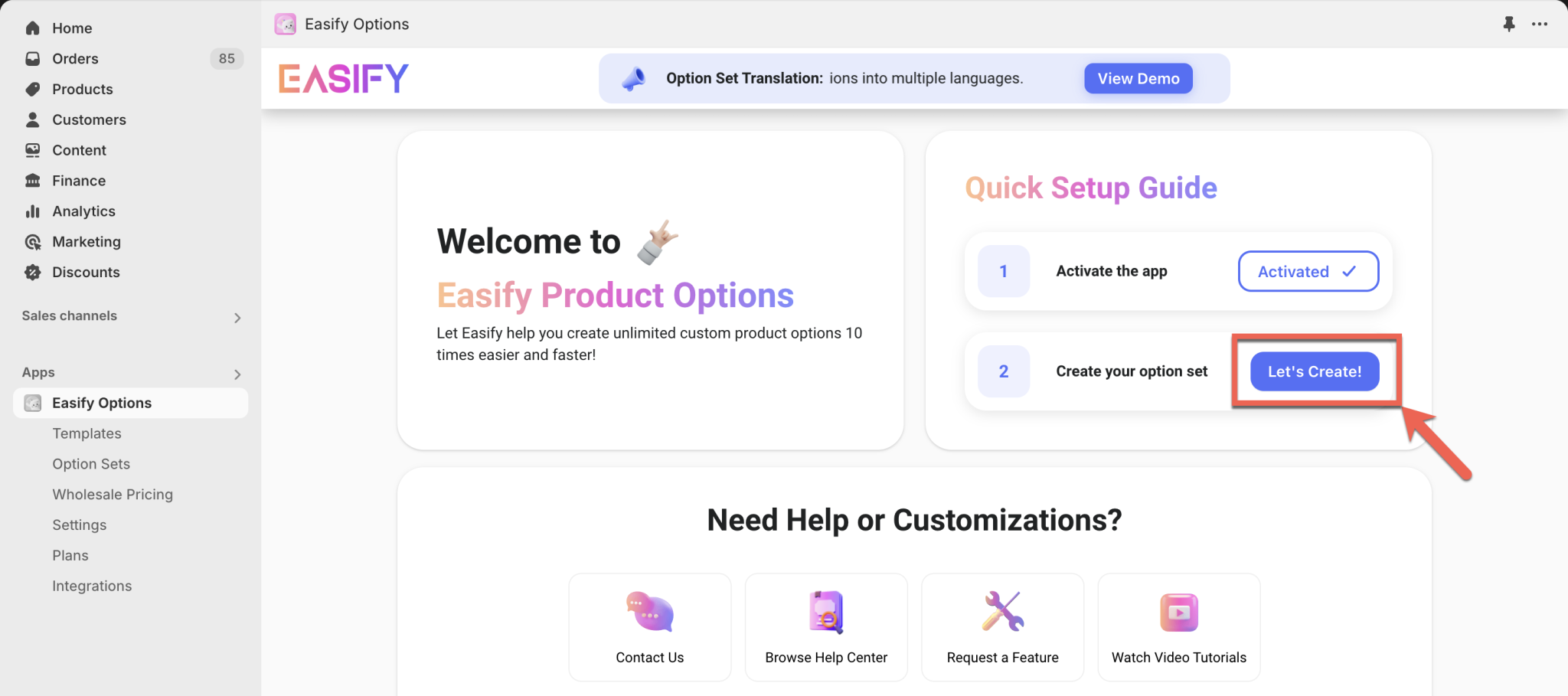The height and width of the screenshot is (696, 1568).
Task: Open Easify Settings submenu item
Action: coord(80,525)
